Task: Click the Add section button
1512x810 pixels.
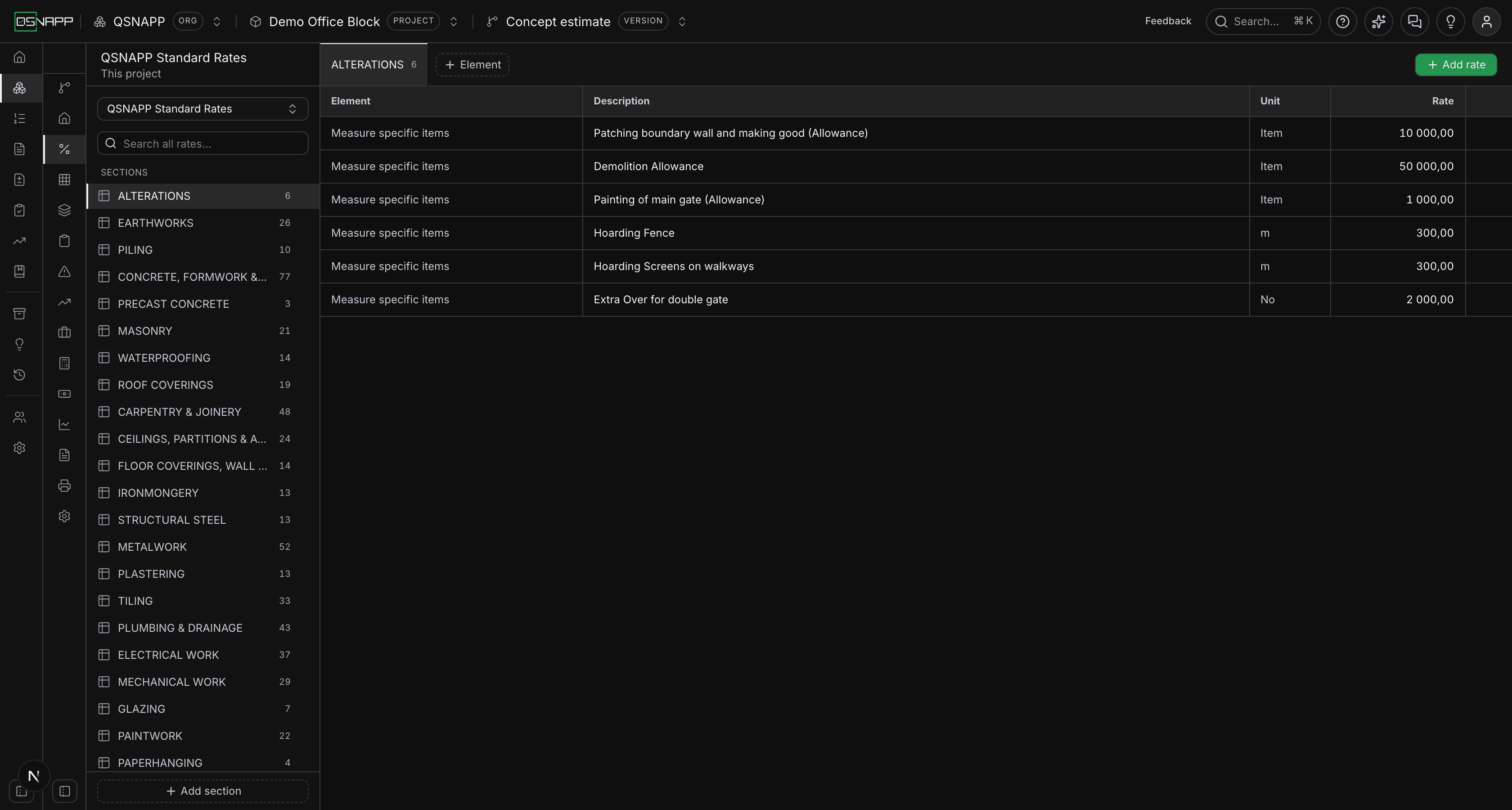Action: click(x=202, y=791)
